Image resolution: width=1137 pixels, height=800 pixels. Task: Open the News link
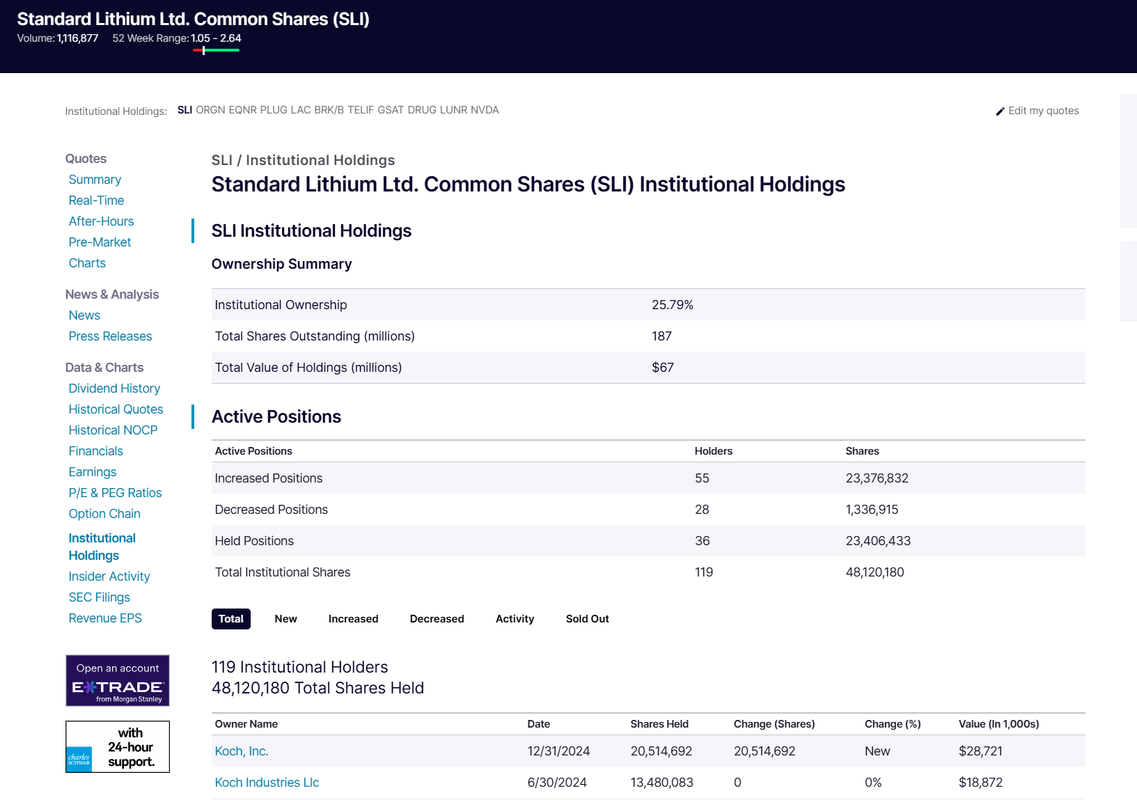[x=84, y=316]
